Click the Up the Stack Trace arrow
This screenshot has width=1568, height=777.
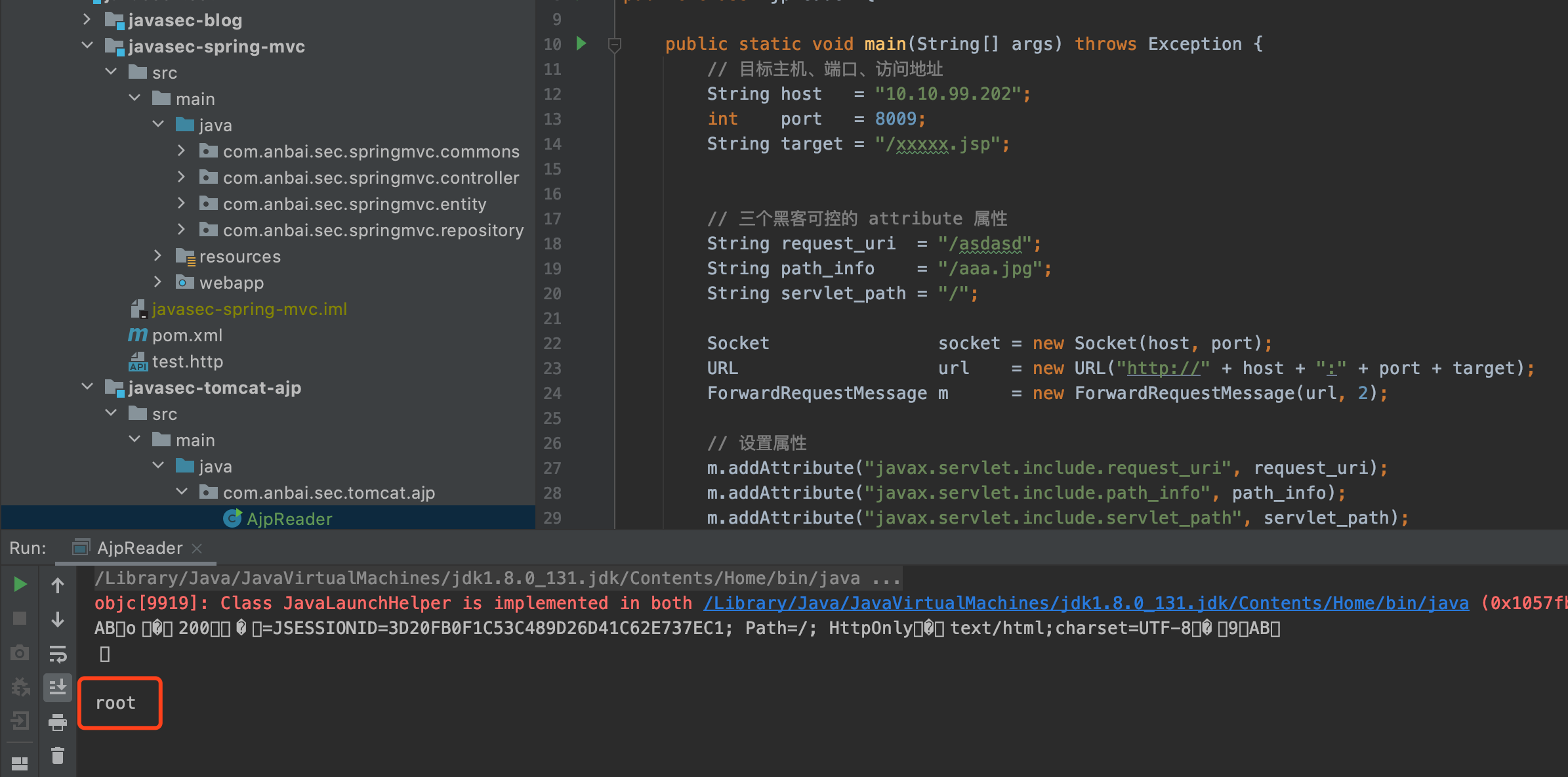58,585
